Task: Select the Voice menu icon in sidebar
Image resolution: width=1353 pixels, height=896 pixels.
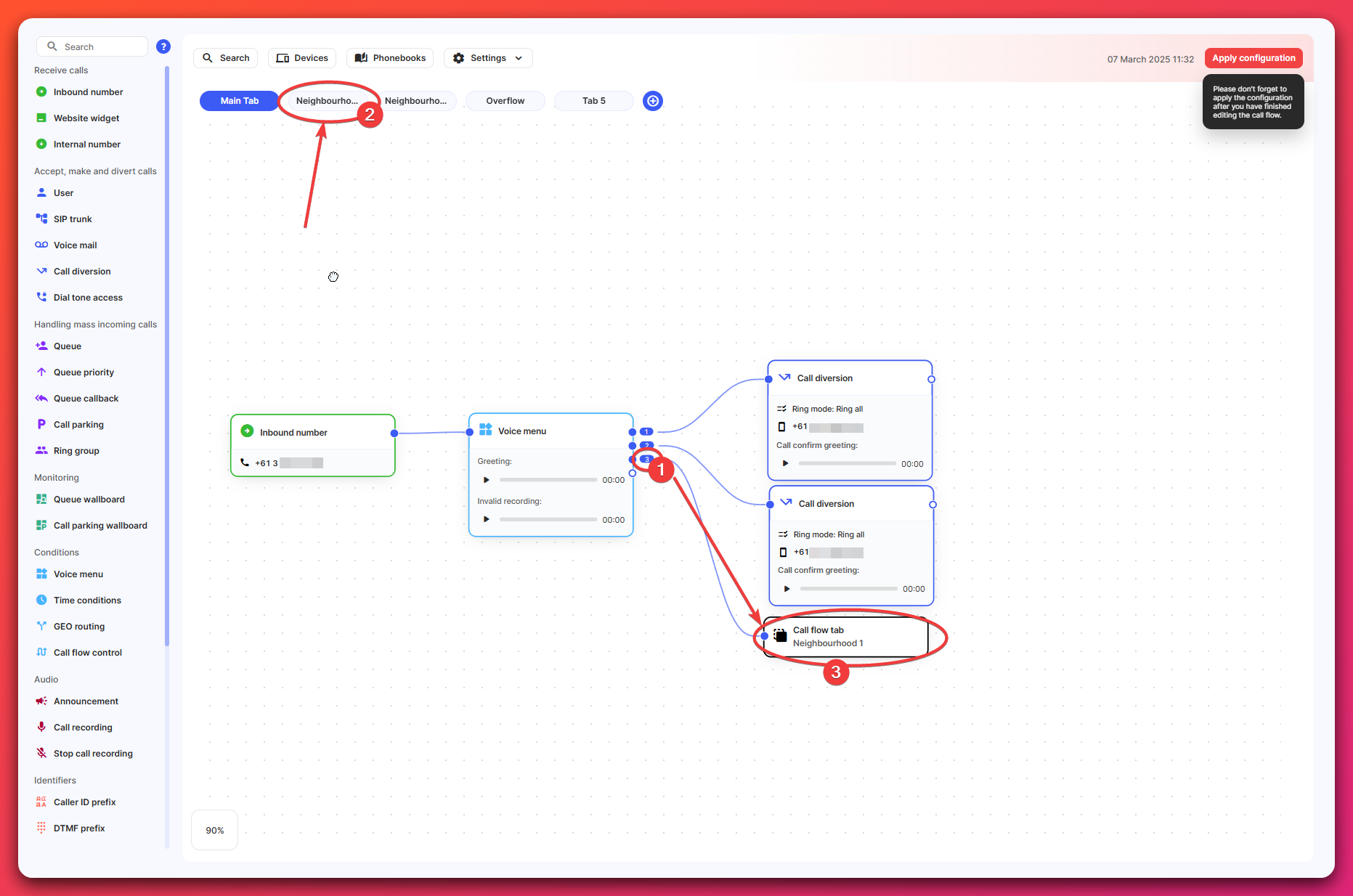Action: pos(41,574)
